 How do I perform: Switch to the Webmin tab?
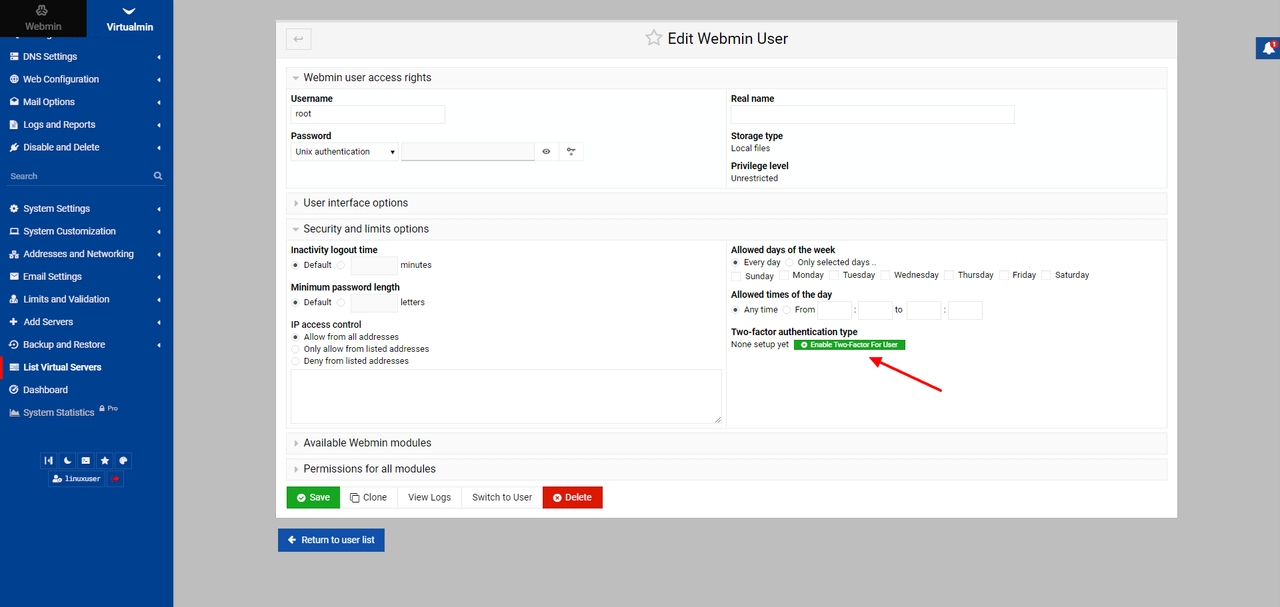pos(43,18)
